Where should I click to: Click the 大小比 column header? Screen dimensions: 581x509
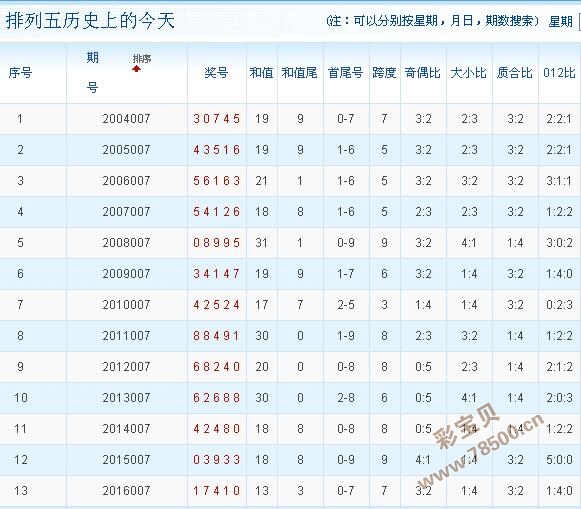[469, 73]
